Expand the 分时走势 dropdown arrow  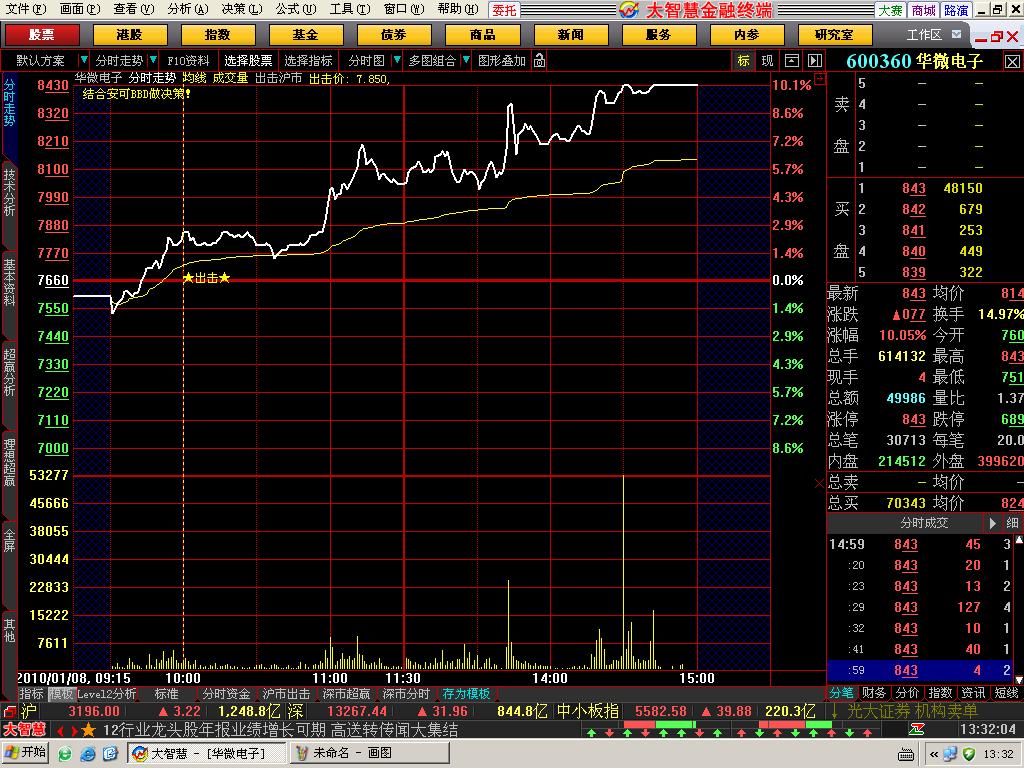[153, 61]
